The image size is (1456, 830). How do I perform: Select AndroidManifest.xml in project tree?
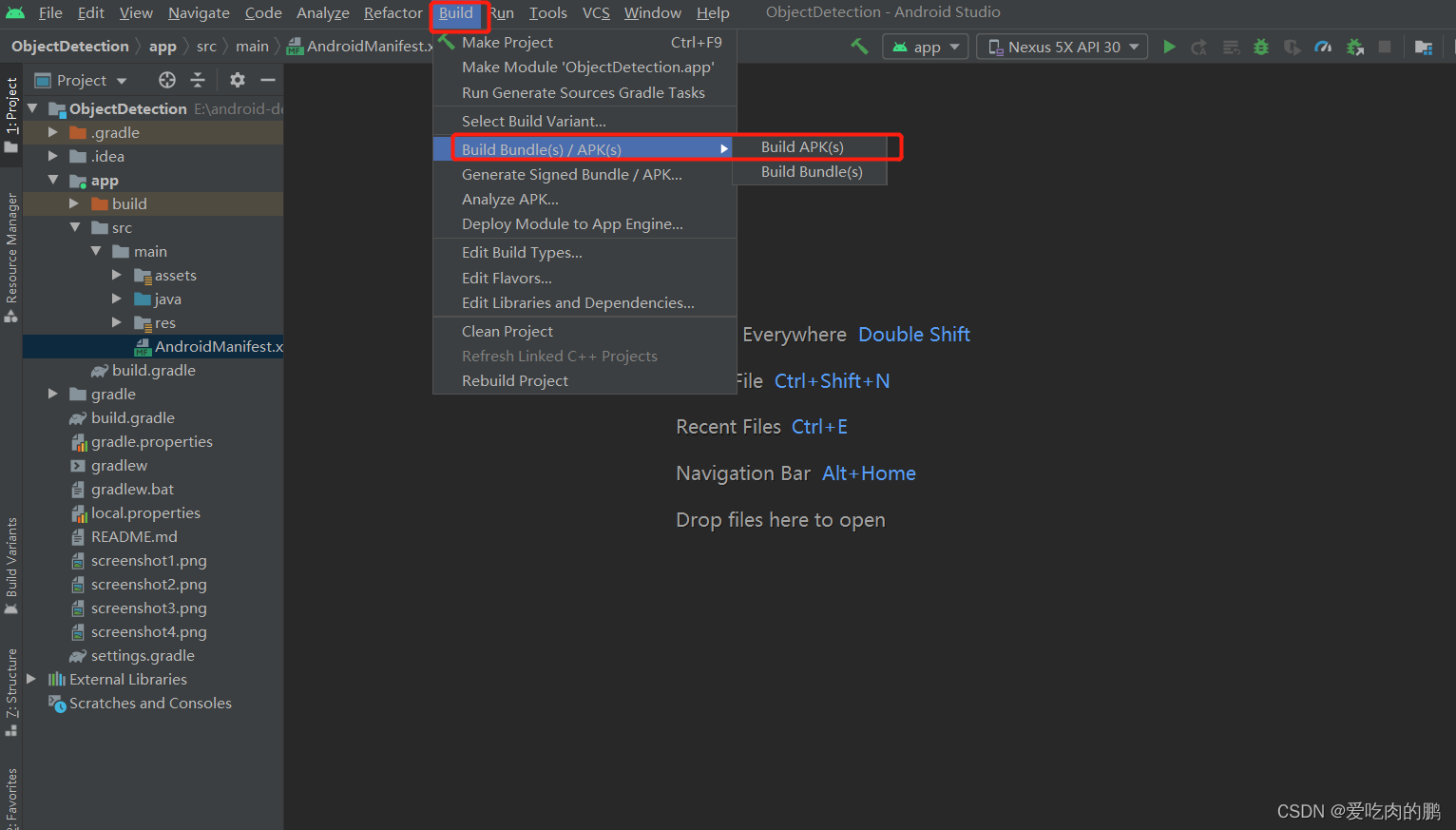(153, 346)
